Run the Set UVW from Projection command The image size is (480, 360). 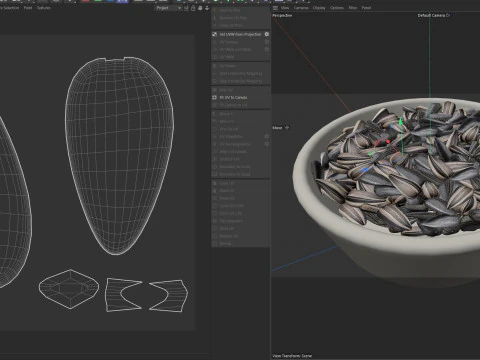(240, 34)
